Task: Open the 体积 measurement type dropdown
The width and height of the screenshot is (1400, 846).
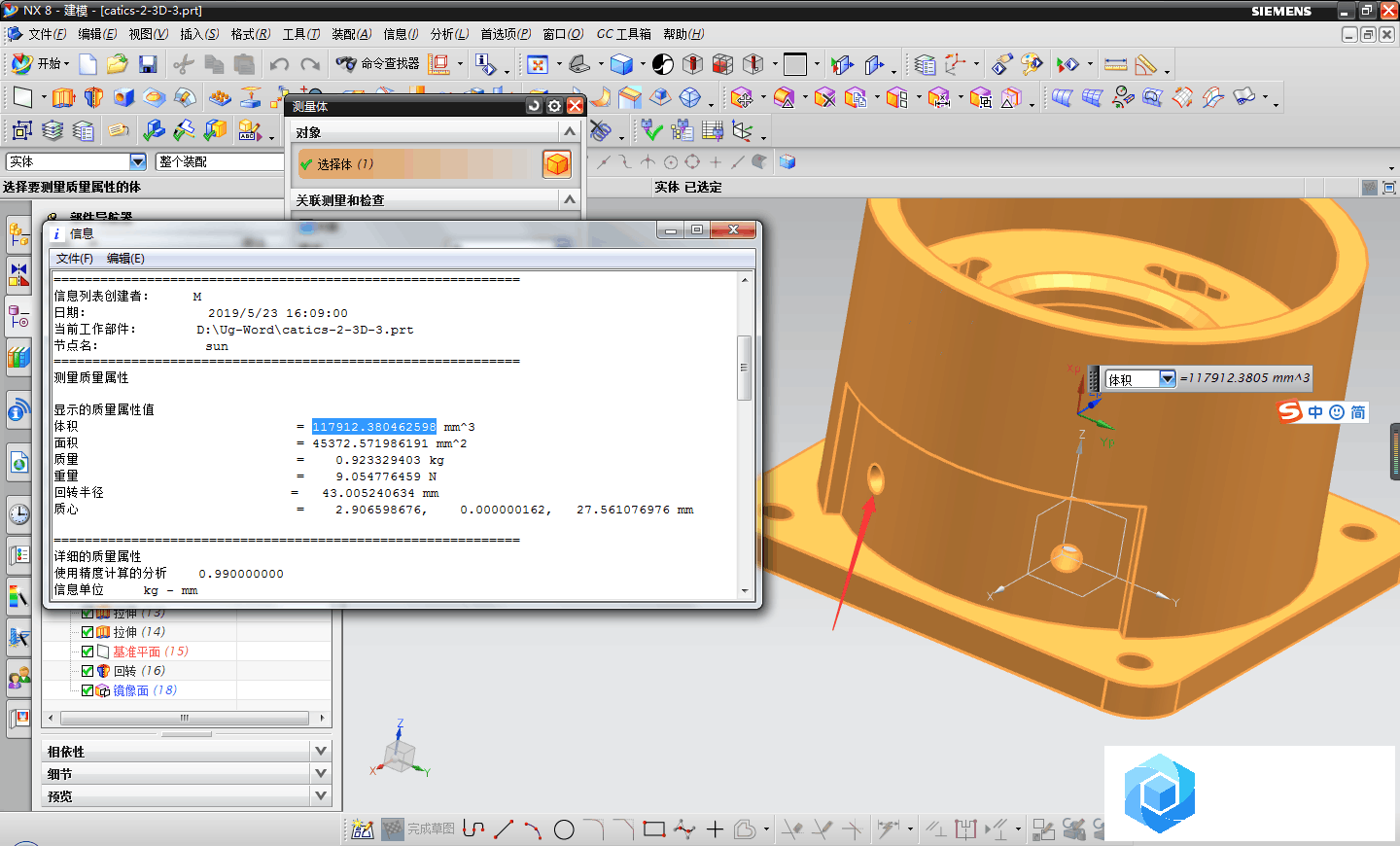Action: tap(1168, 378)
